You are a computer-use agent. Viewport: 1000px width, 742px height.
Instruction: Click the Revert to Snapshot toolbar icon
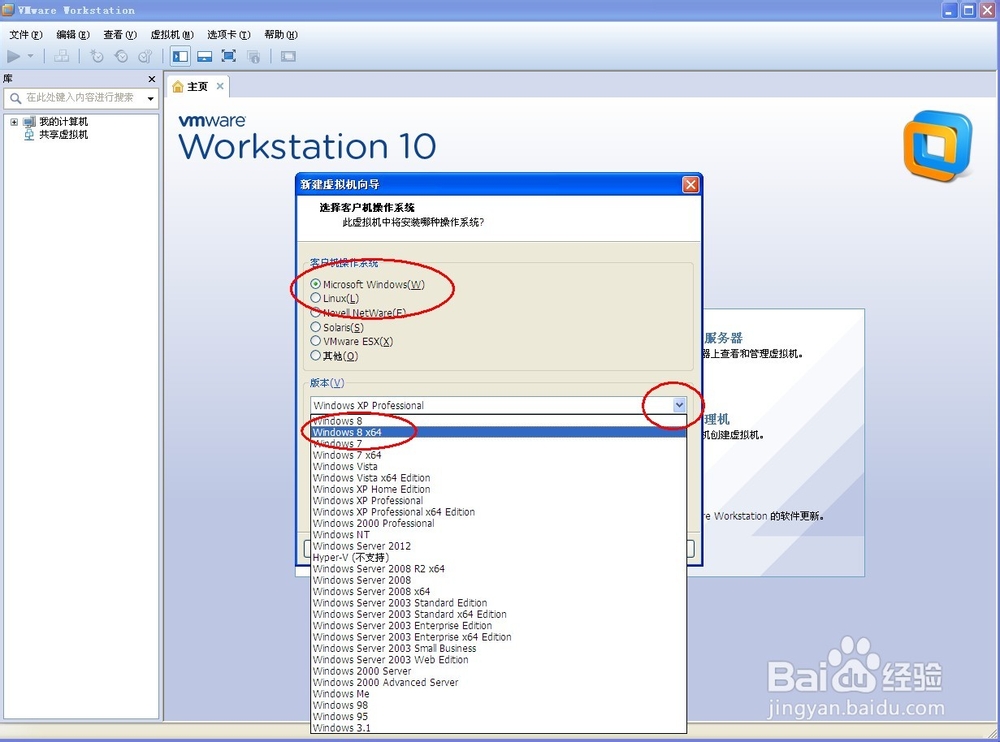pos(121,56)
